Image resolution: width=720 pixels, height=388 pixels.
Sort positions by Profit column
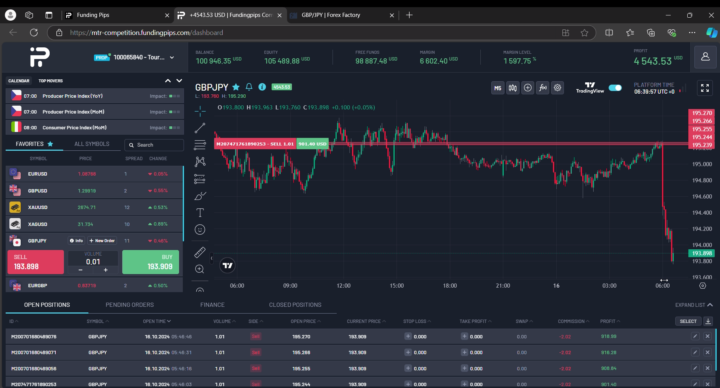610,321
